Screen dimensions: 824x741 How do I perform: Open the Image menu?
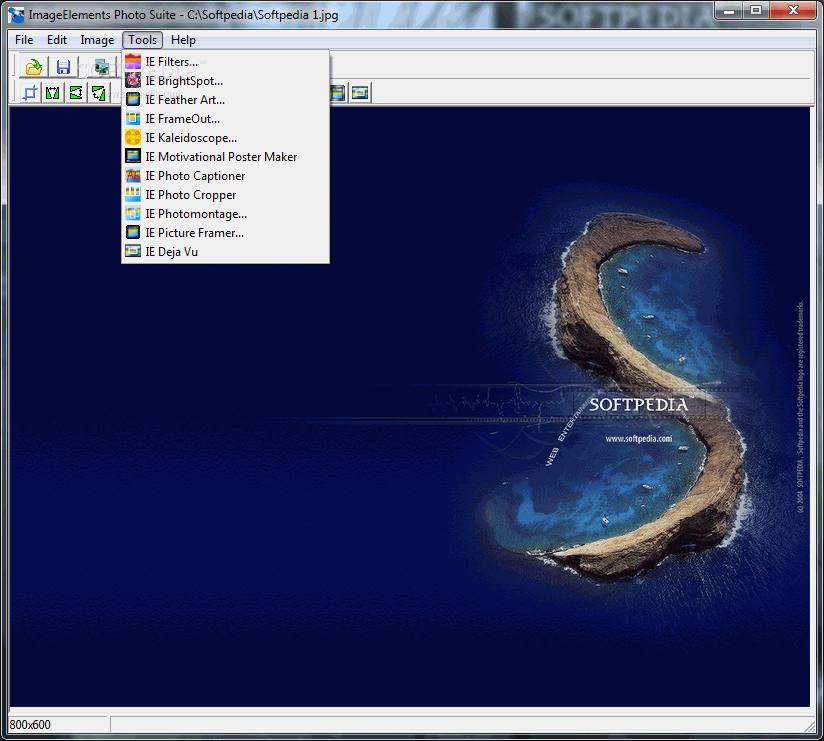pyautogui.click(x=97, y=40)
